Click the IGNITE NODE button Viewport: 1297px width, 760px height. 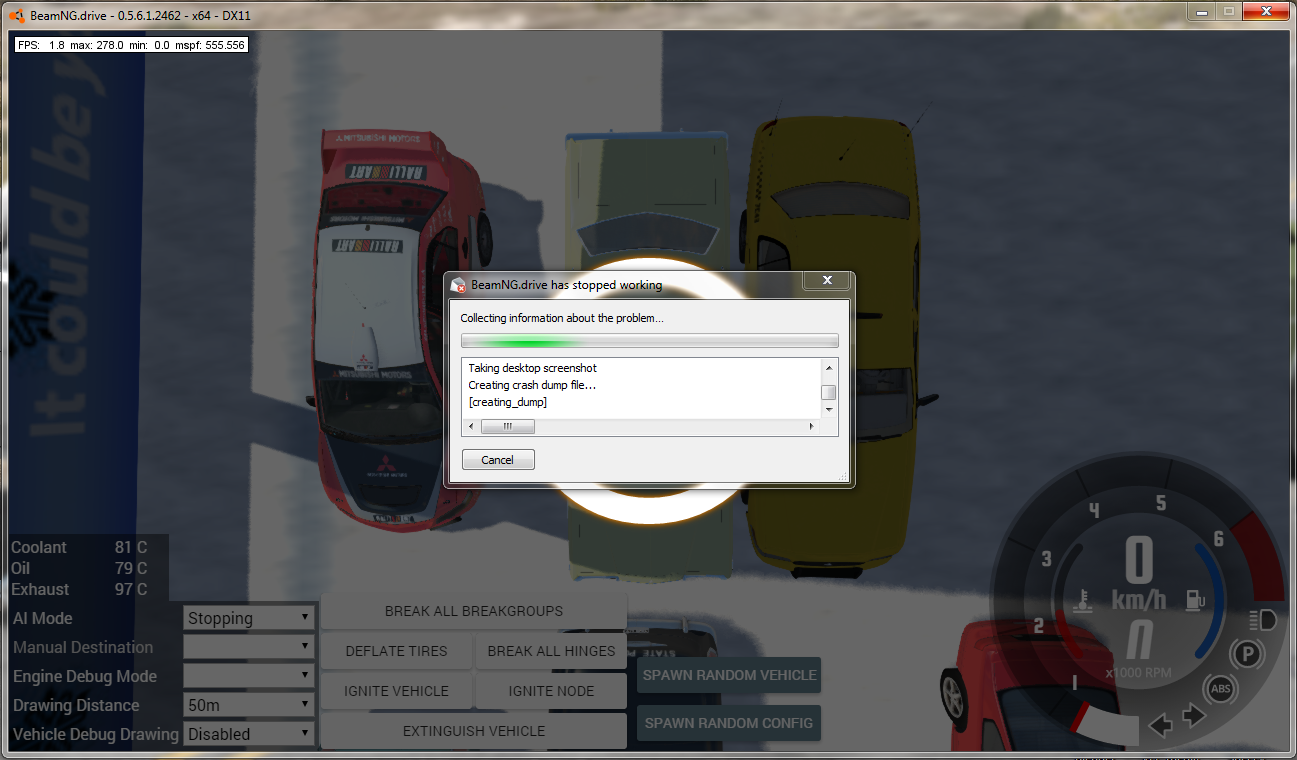coord(552,691)
